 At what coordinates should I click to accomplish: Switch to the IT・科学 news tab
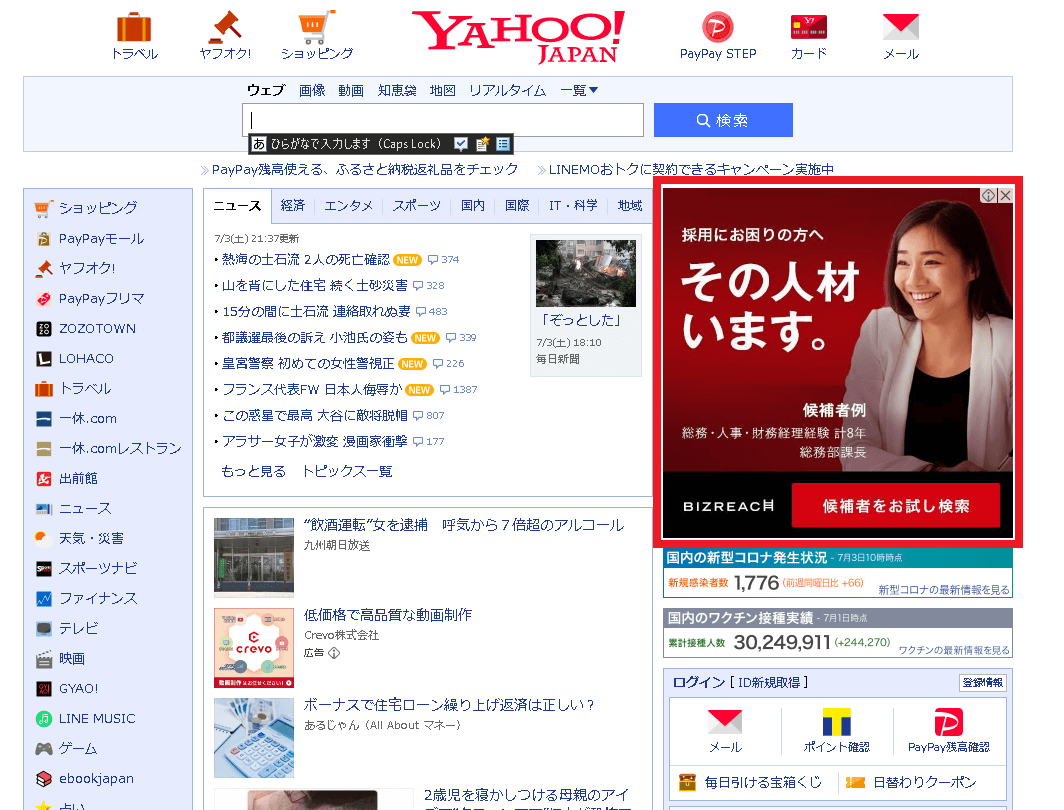(573, 205)
